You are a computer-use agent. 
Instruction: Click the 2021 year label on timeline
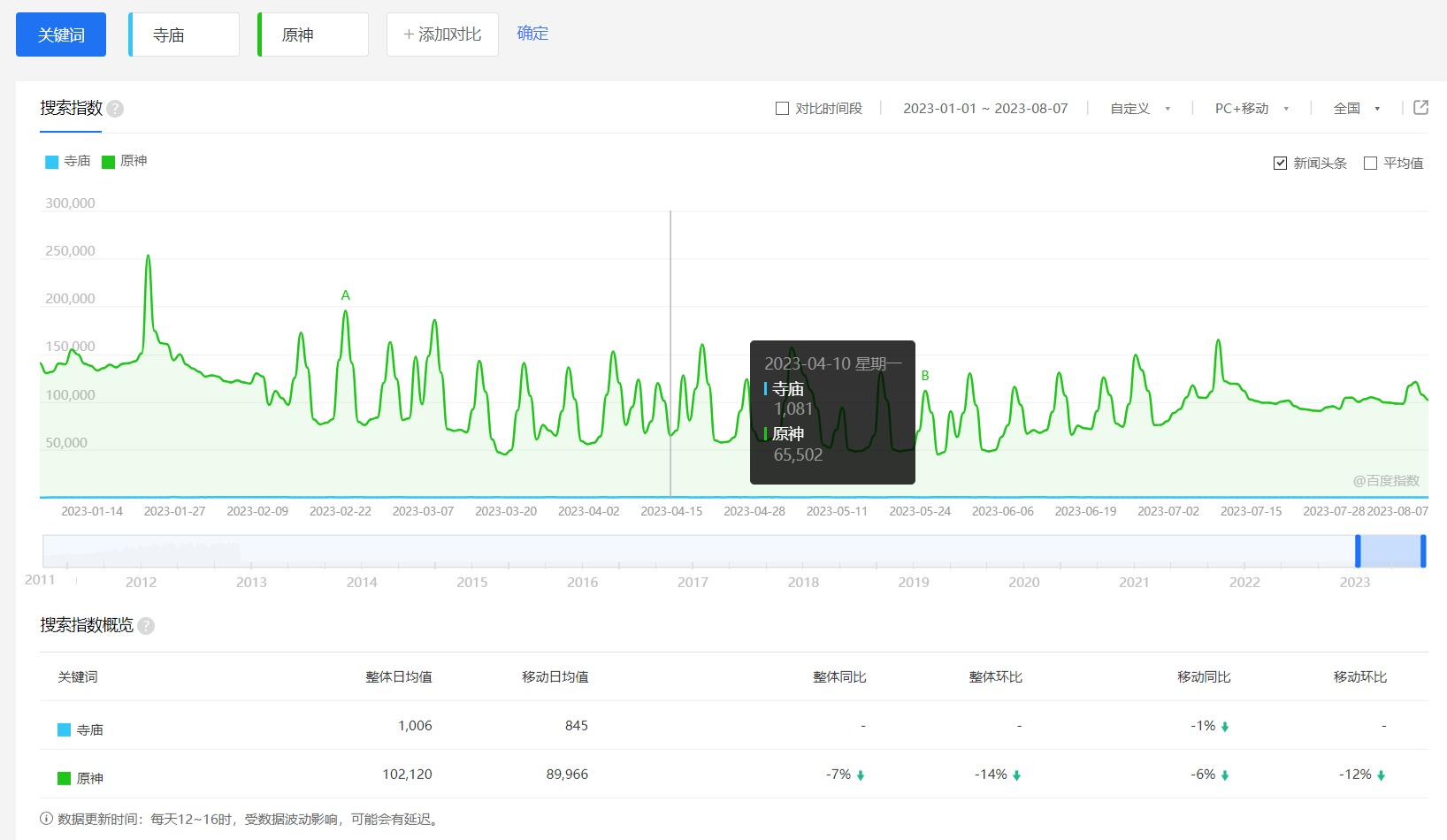pos(1134,582)
